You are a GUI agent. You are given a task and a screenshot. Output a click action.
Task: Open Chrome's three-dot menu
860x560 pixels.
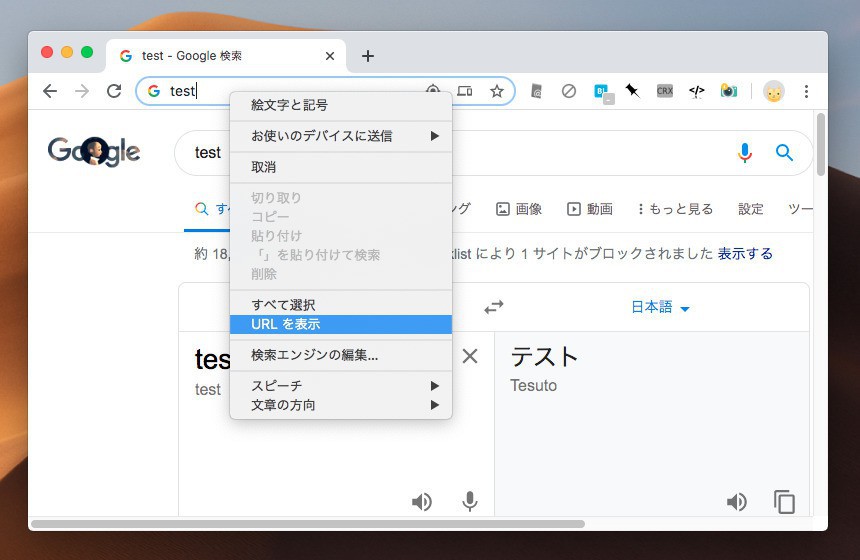click(806, 91)
